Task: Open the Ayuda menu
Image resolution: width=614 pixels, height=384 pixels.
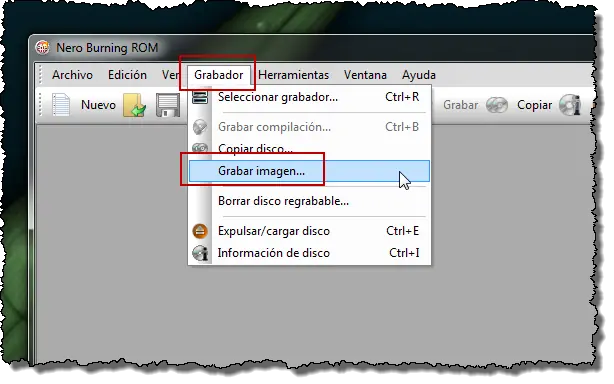Action: [419, 75]
